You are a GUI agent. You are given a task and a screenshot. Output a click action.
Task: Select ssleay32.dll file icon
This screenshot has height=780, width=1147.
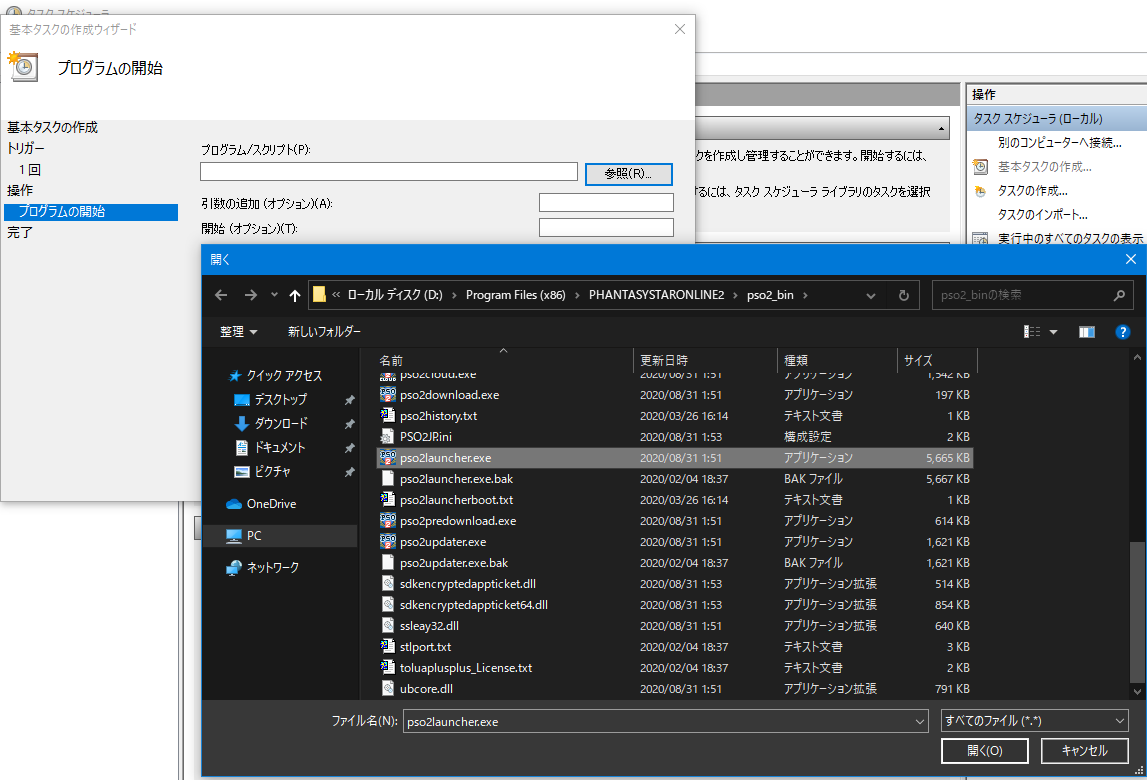[388, 626]
